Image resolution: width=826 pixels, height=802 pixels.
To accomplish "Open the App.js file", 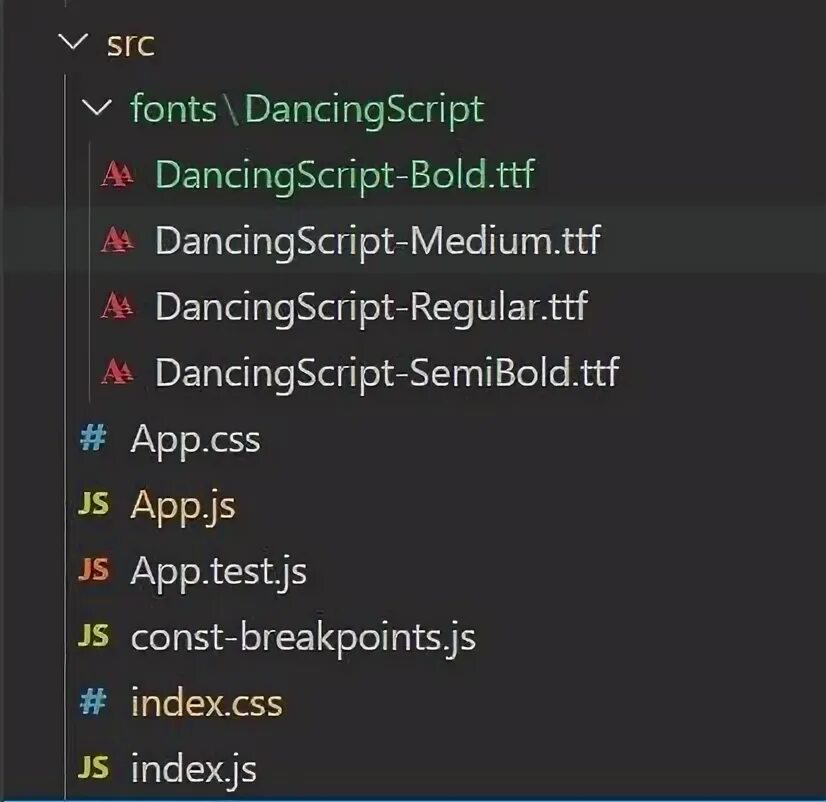I will 183,506.
